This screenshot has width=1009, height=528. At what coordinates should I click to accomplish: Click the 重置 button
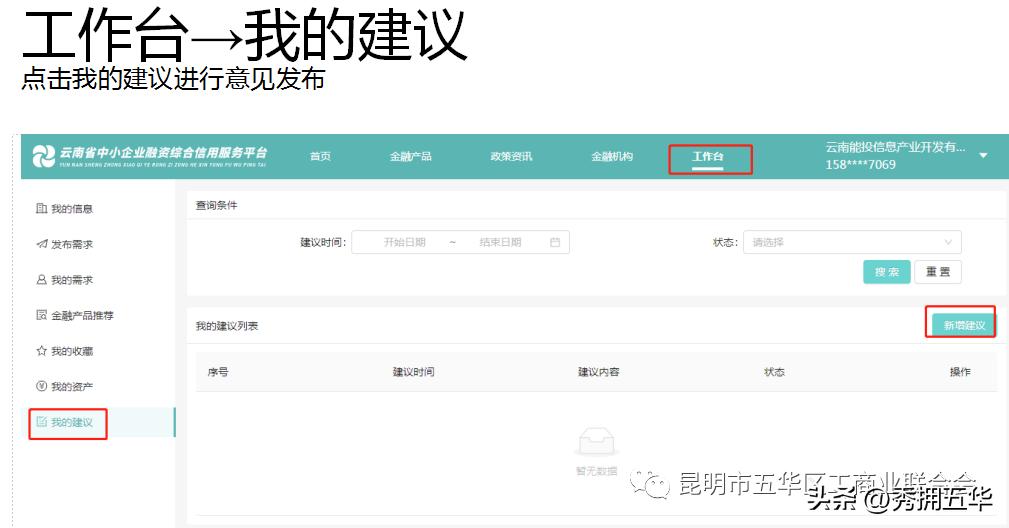point(938,272)
